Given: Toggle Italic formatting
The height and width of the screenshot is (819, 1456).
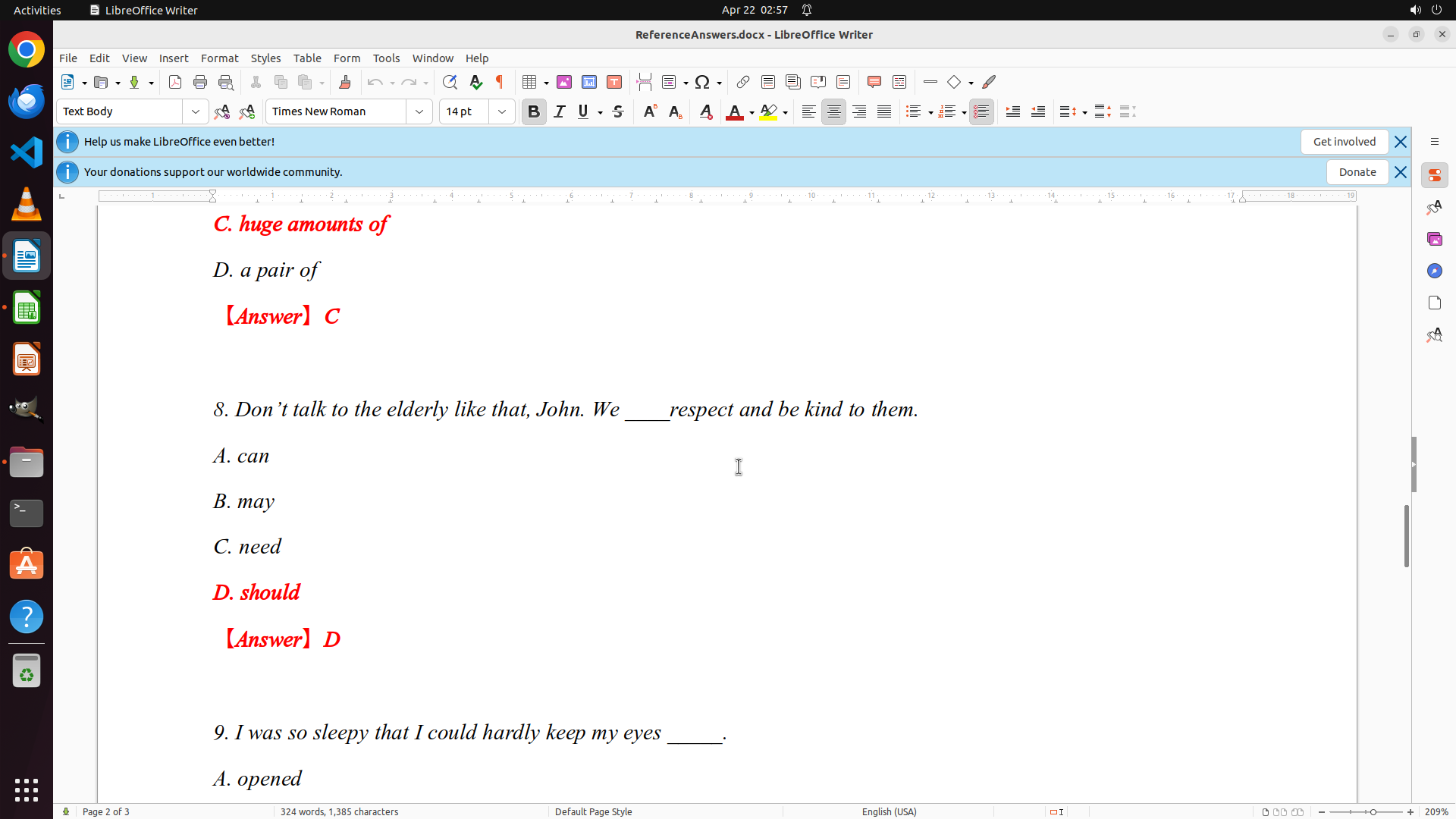Looking at the screenshot, I should tap(560, 111).
